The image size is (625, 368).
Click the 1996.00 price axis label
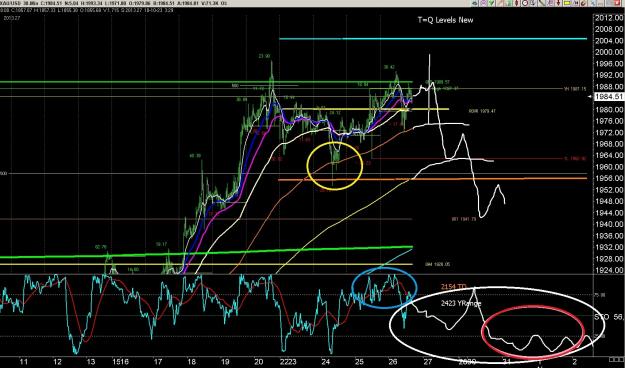click(x=609, y=64)
